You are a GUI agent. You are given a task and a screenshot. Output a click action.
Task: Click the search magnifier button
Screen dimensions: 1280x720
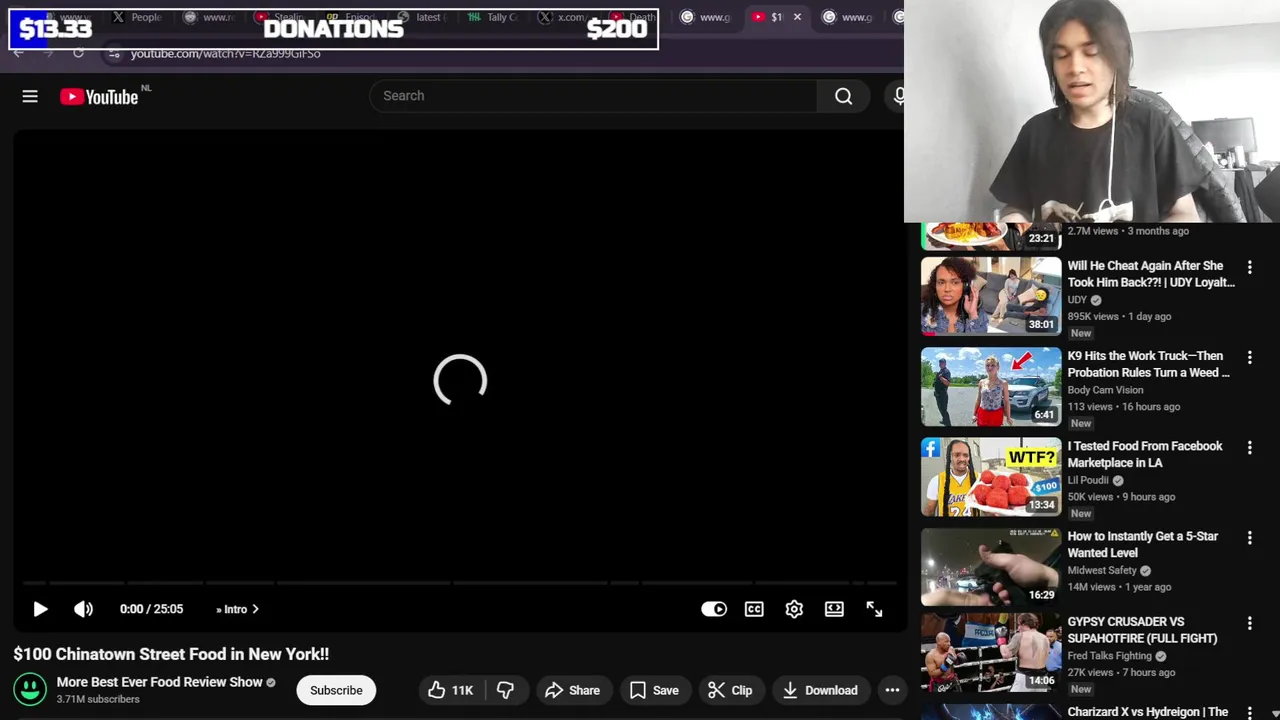tap(844, 96)
